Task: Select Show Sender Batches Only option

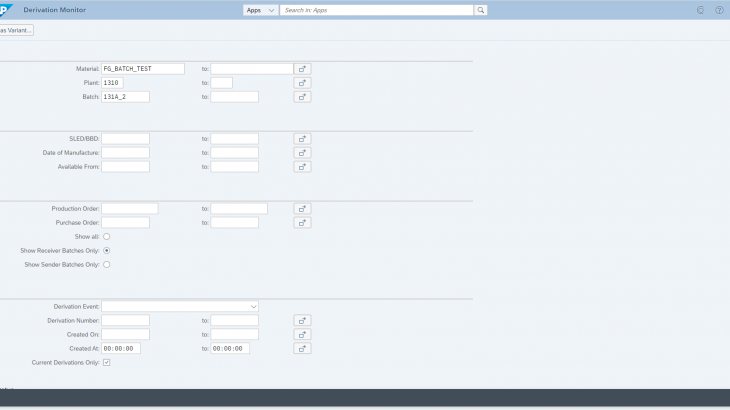Action: pos(107,265)
